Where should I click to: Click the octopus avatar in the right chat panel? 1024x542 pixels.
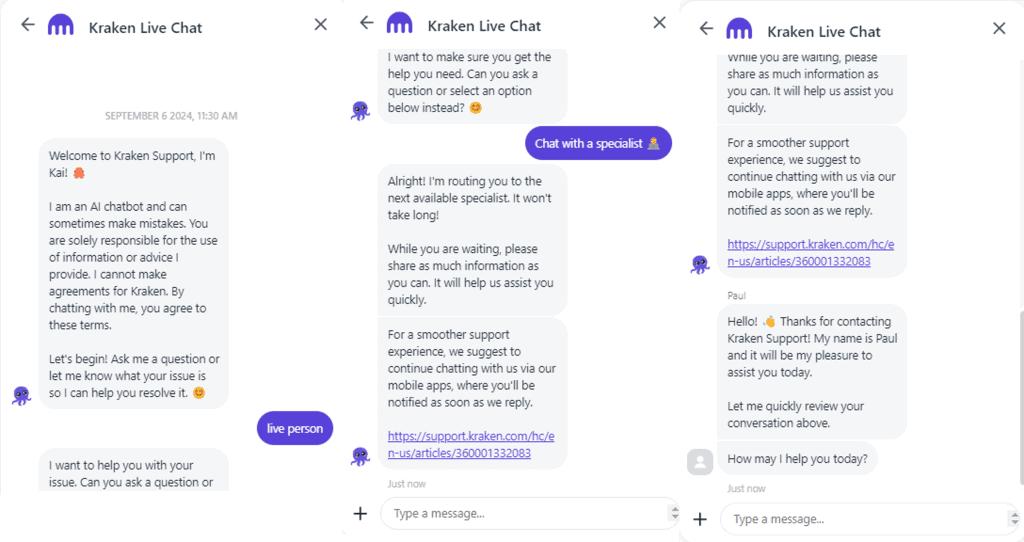click(x=700, y=265)
